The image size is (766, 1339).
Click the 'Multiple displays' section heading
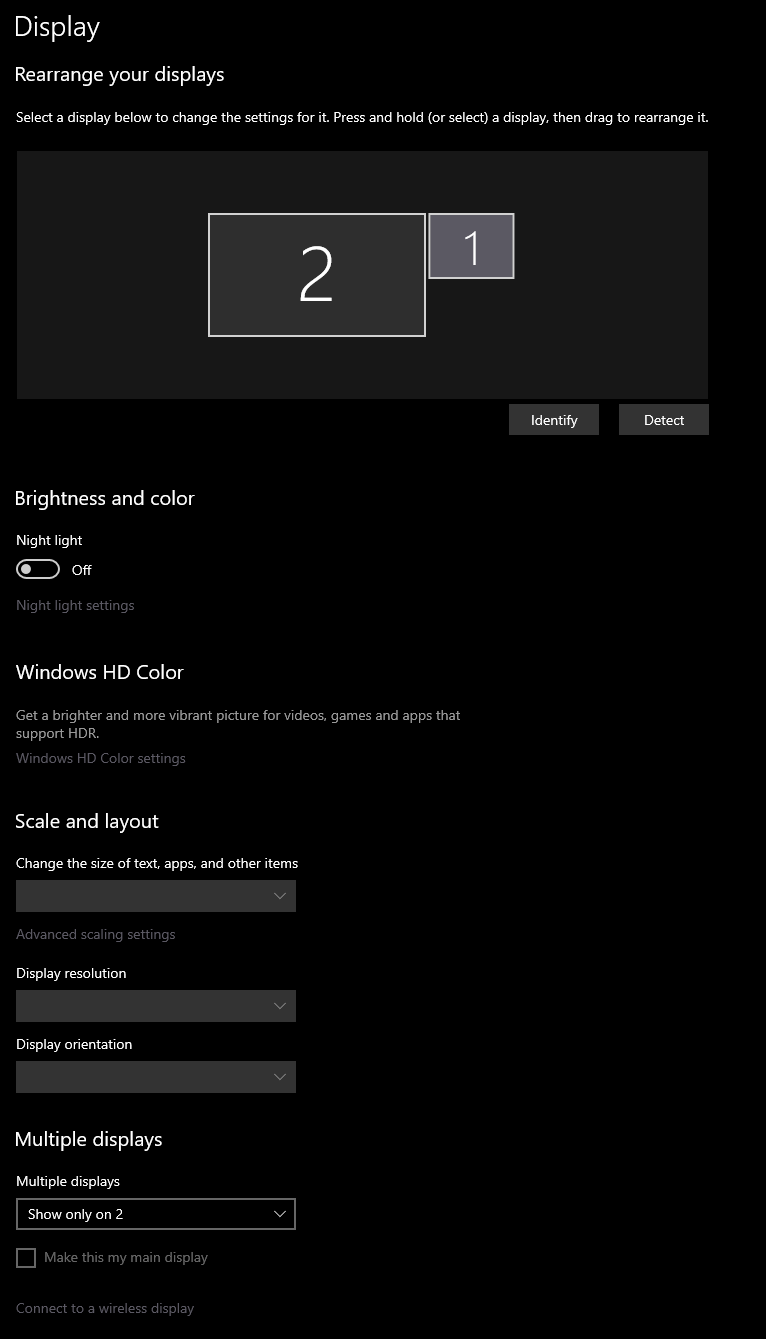[89, 1139]
